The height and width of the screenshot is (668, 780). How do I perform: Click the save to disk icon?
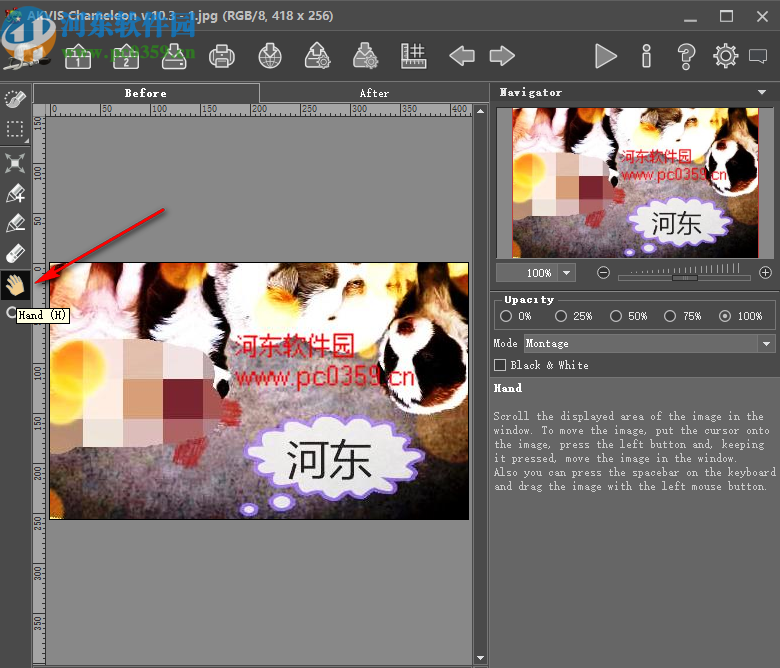174,56
